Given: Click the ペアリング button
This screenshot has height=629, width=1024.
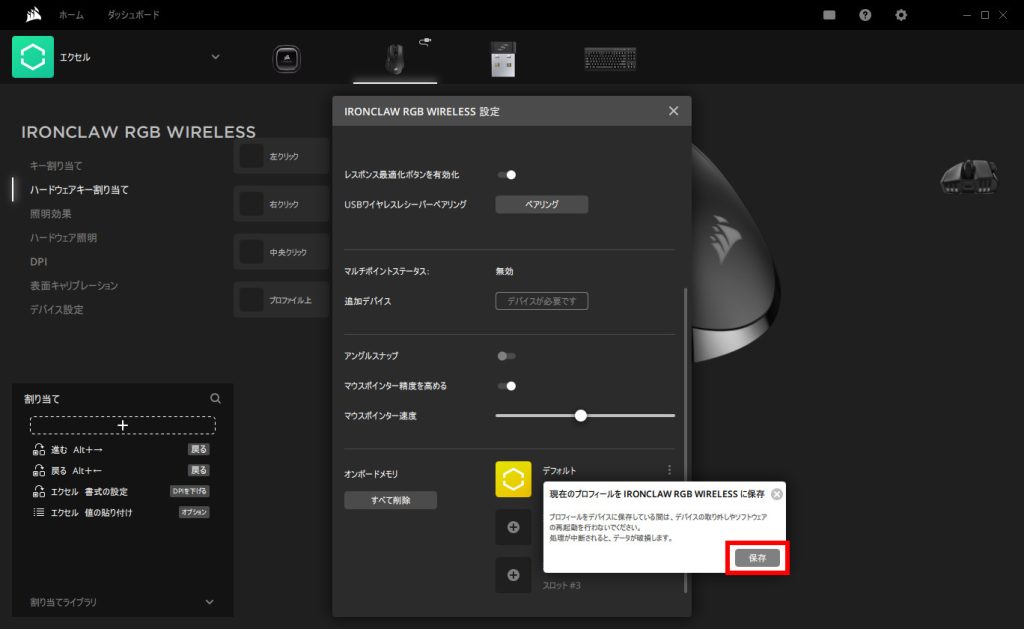Looking at the screenshot, I should click(x=541, y=204).
